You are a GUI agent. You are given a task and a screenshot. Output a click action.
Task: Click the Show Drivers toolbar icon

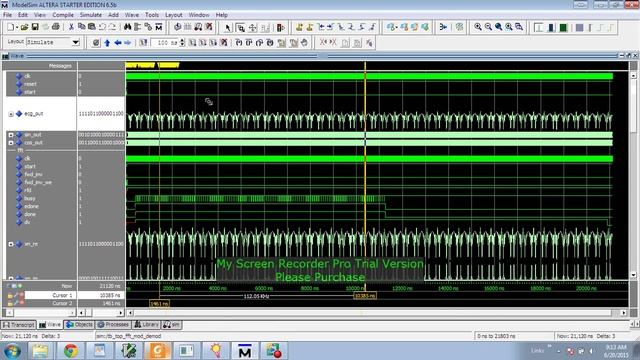tap(443, 27)
